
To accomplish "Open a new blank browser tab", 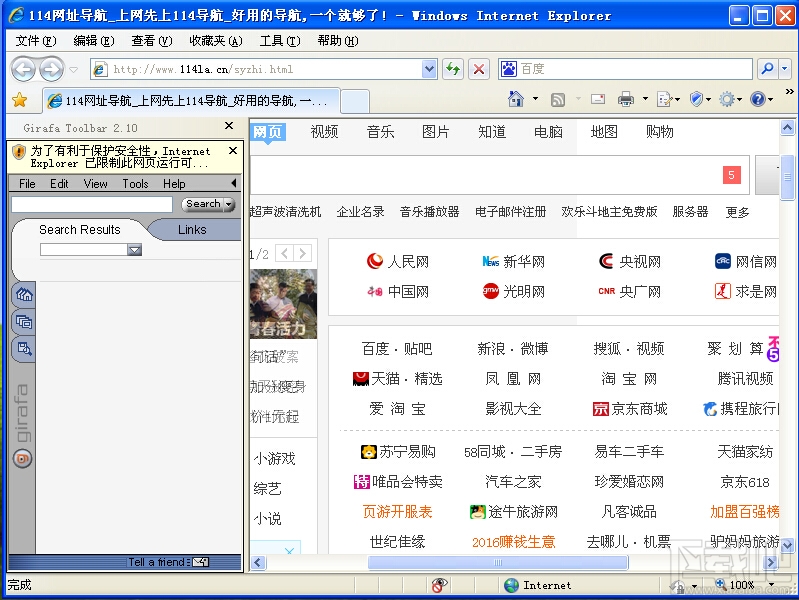I will pyautogui.click(x=355, y=100).
